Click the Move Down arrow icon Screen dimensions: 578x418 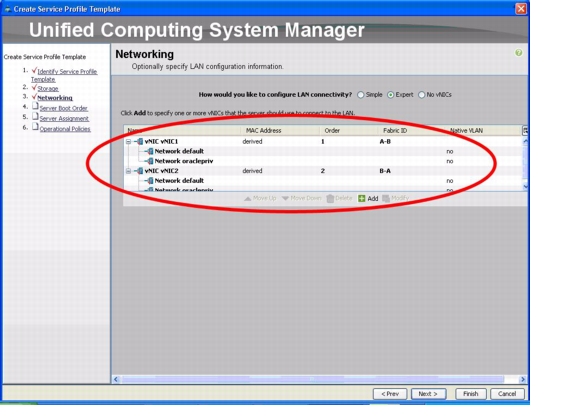point(285,198)
